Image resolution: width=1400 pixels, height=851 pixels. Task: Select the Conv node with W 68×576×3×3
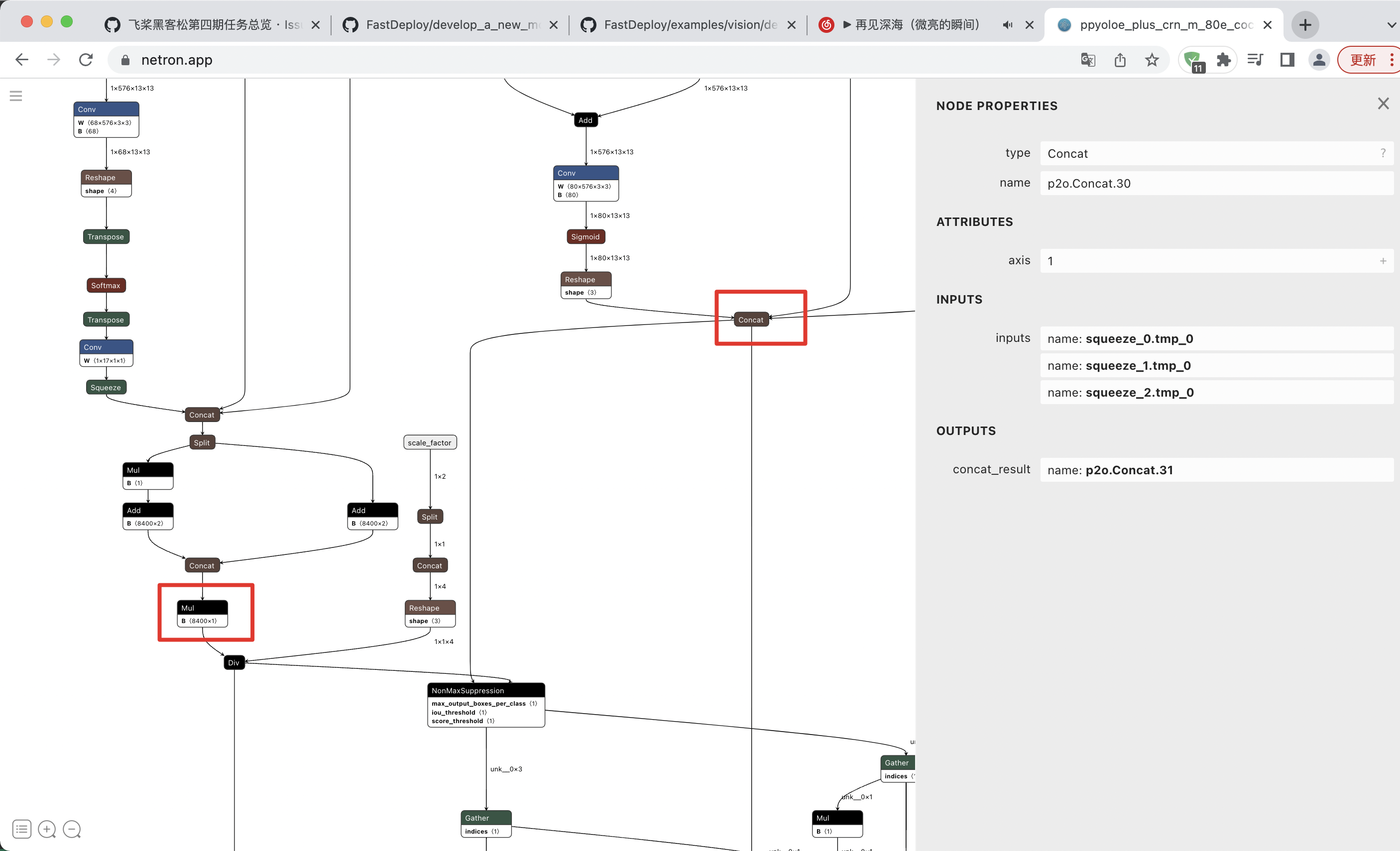(x=106, y=119)
